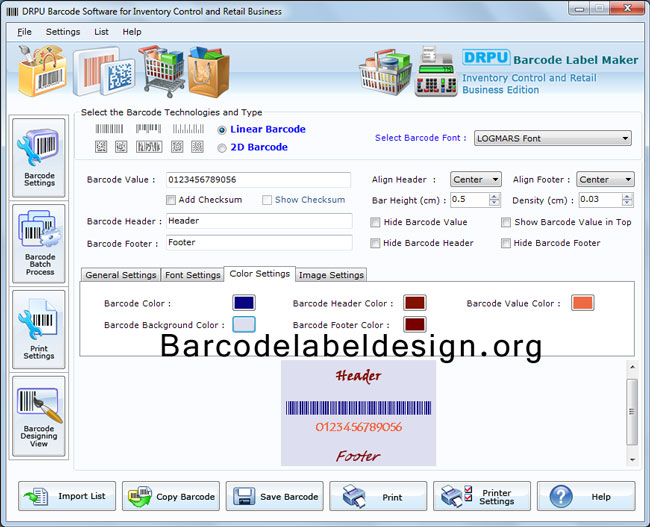The width and height of the screenshot is (650, 527).
Task: Click the barcode cards banner icon
Action: tap(104, 71)
